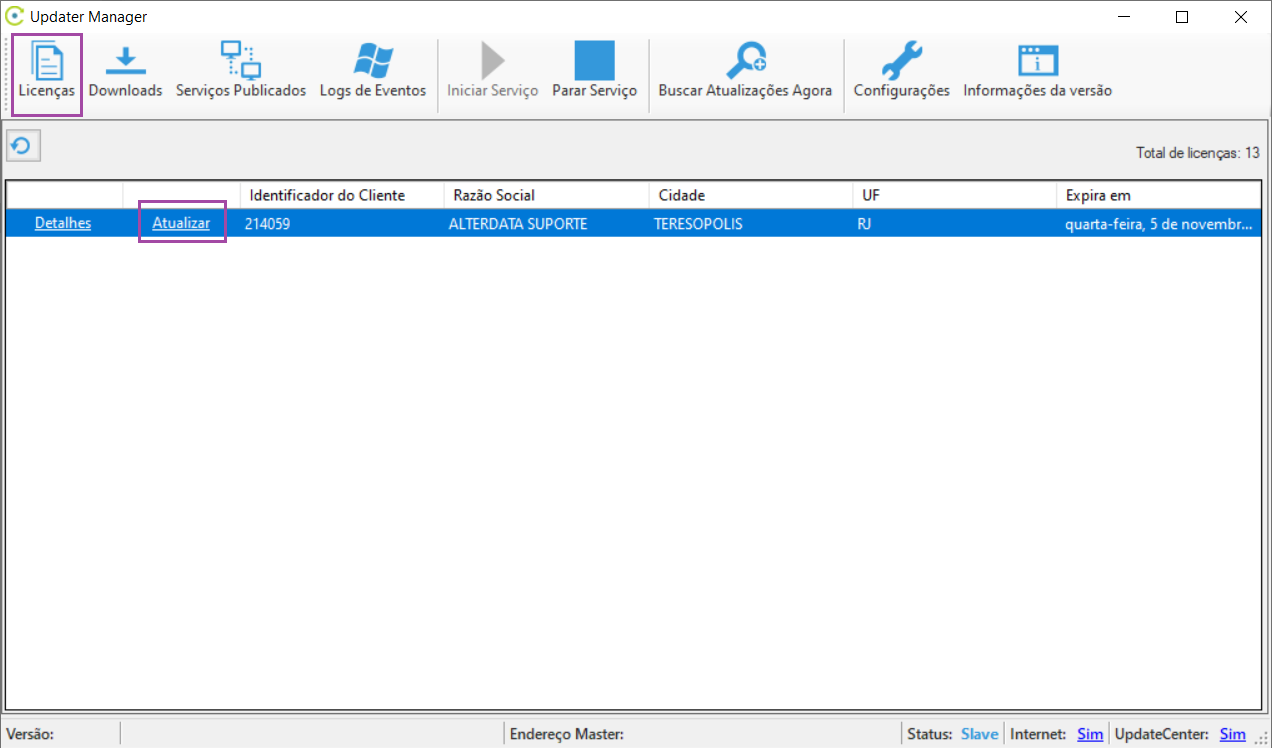Open Logs de Eventos
Viewport: 1272px width, 748px height.
373,73
